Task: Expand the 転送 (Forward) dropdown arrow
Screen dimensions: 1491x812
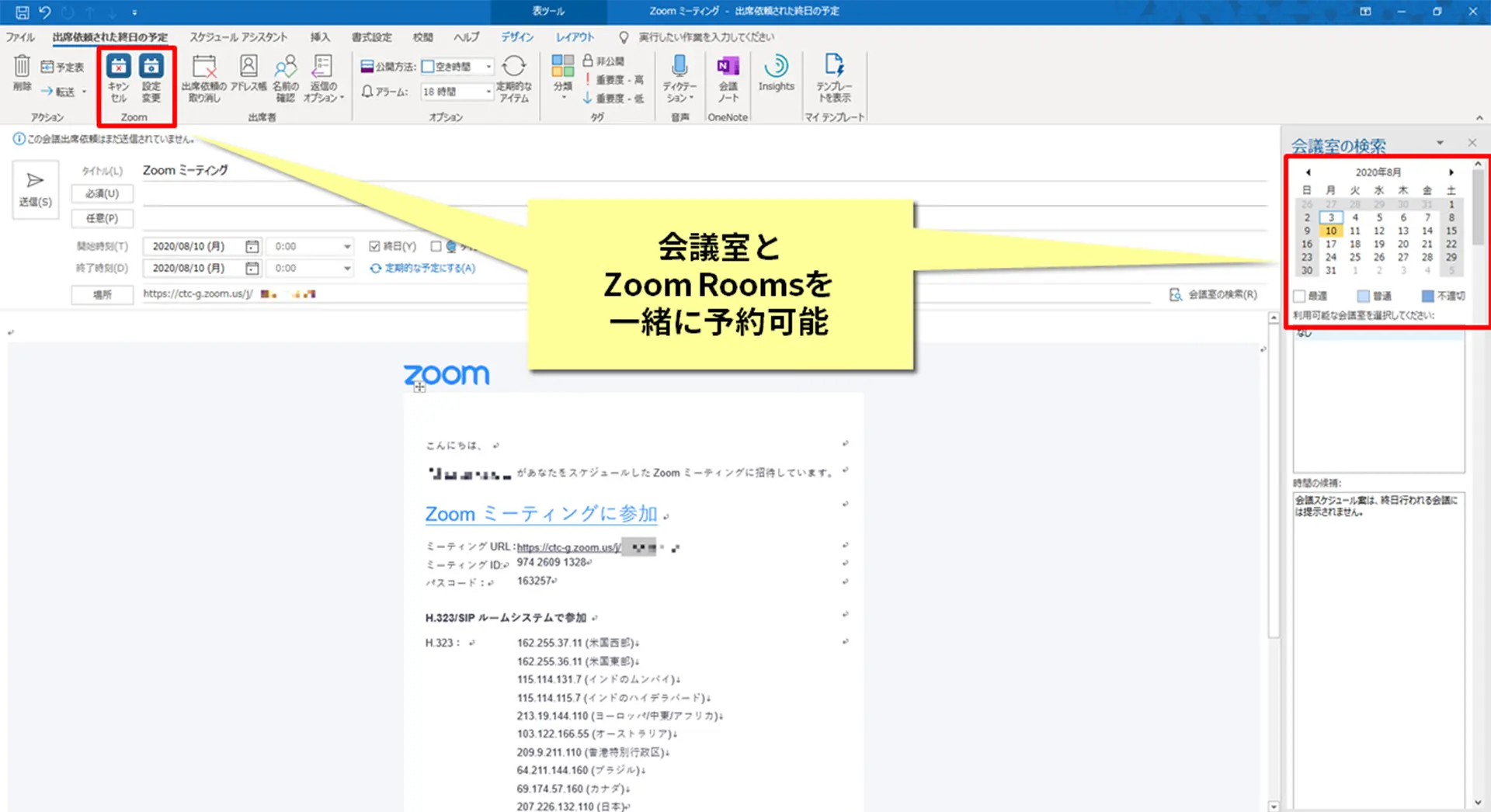Action: pos(84,92)
